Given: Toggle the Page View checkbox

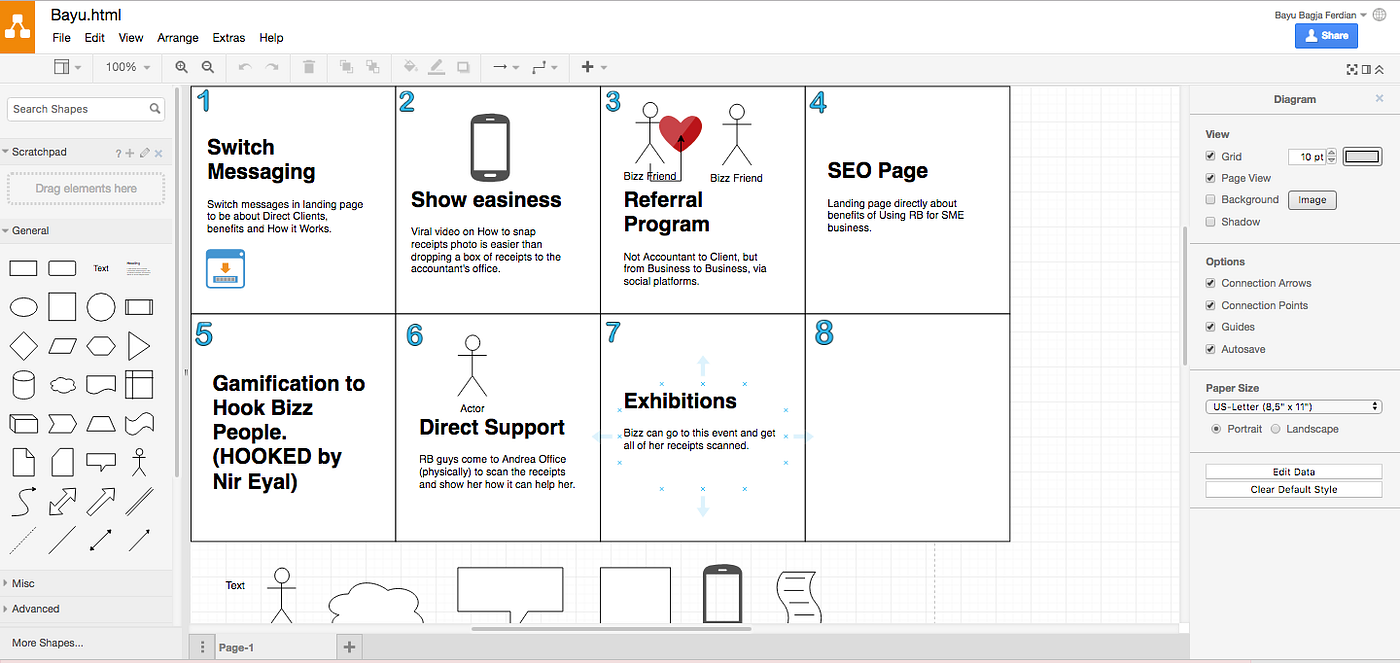Looking at the screenshot, I should (x=1211, y=178).
